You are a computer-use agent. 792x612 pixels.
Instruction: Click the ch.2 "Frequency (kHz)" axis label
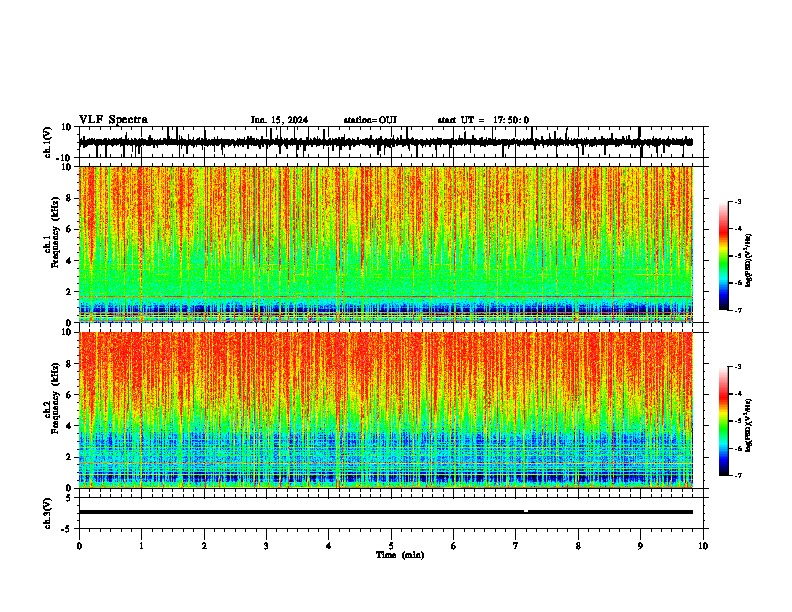pyautogui.click(x=55, y=399)
